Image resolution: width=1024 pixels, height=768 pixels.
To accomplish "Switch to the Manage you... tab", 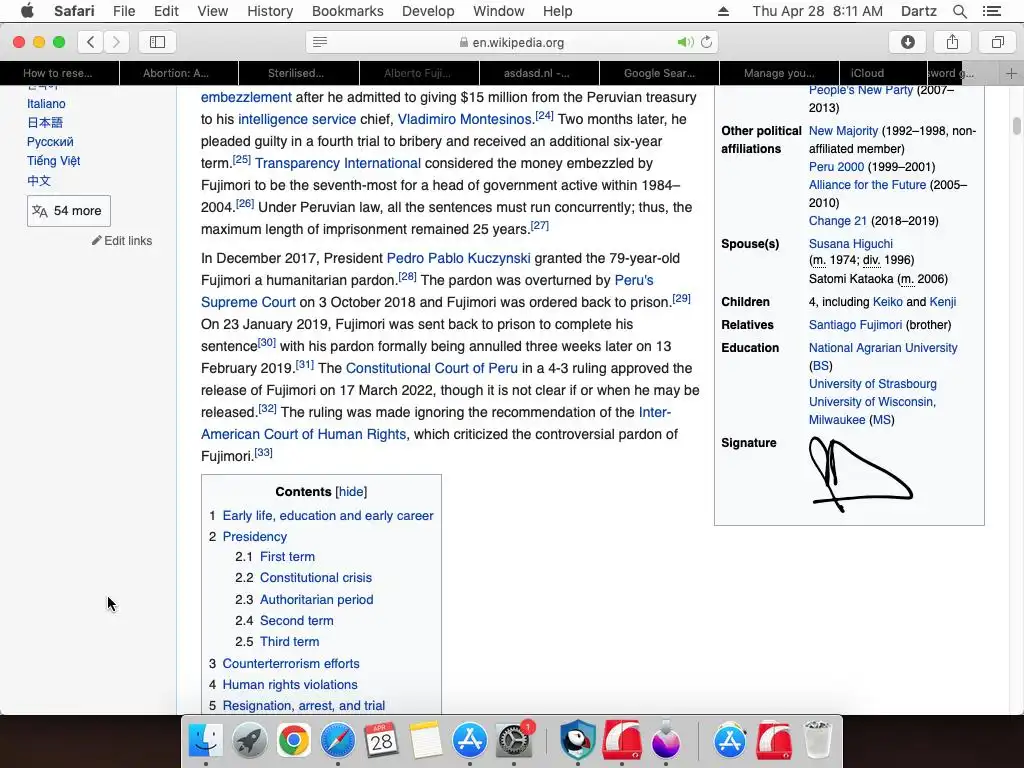I will pos(779,73).
